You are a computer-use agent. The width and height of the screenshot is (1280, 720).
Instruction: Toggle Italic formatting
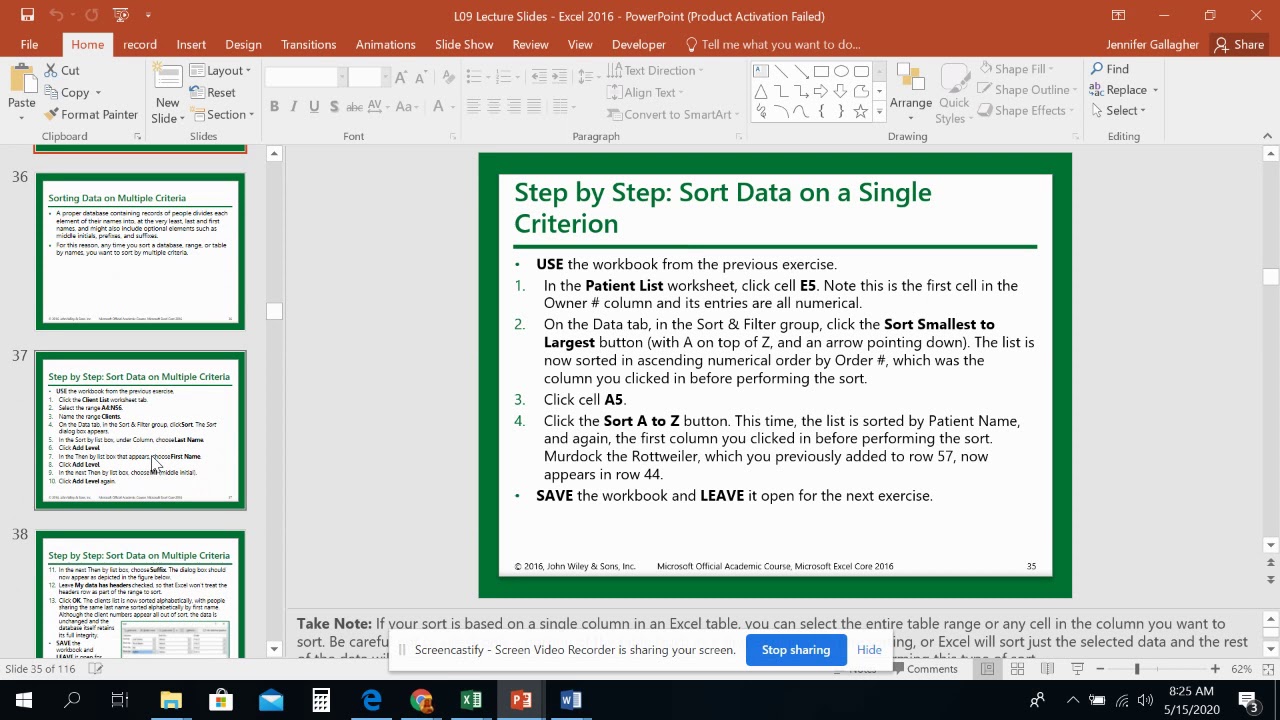click(x=294, y=107)
